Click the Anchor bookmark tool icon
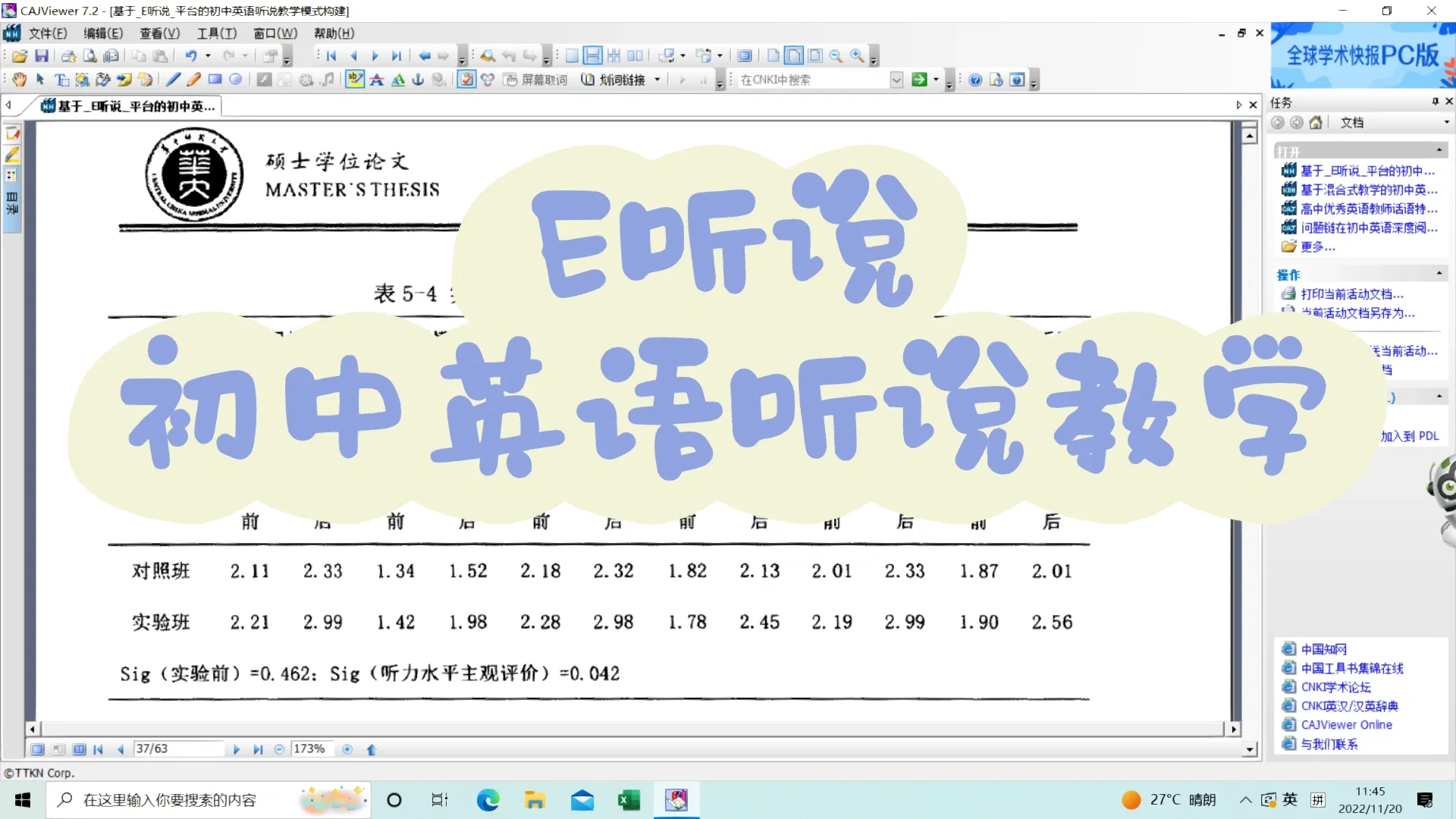Viewport: 1456px width, 819px height. tap(418, 80)
